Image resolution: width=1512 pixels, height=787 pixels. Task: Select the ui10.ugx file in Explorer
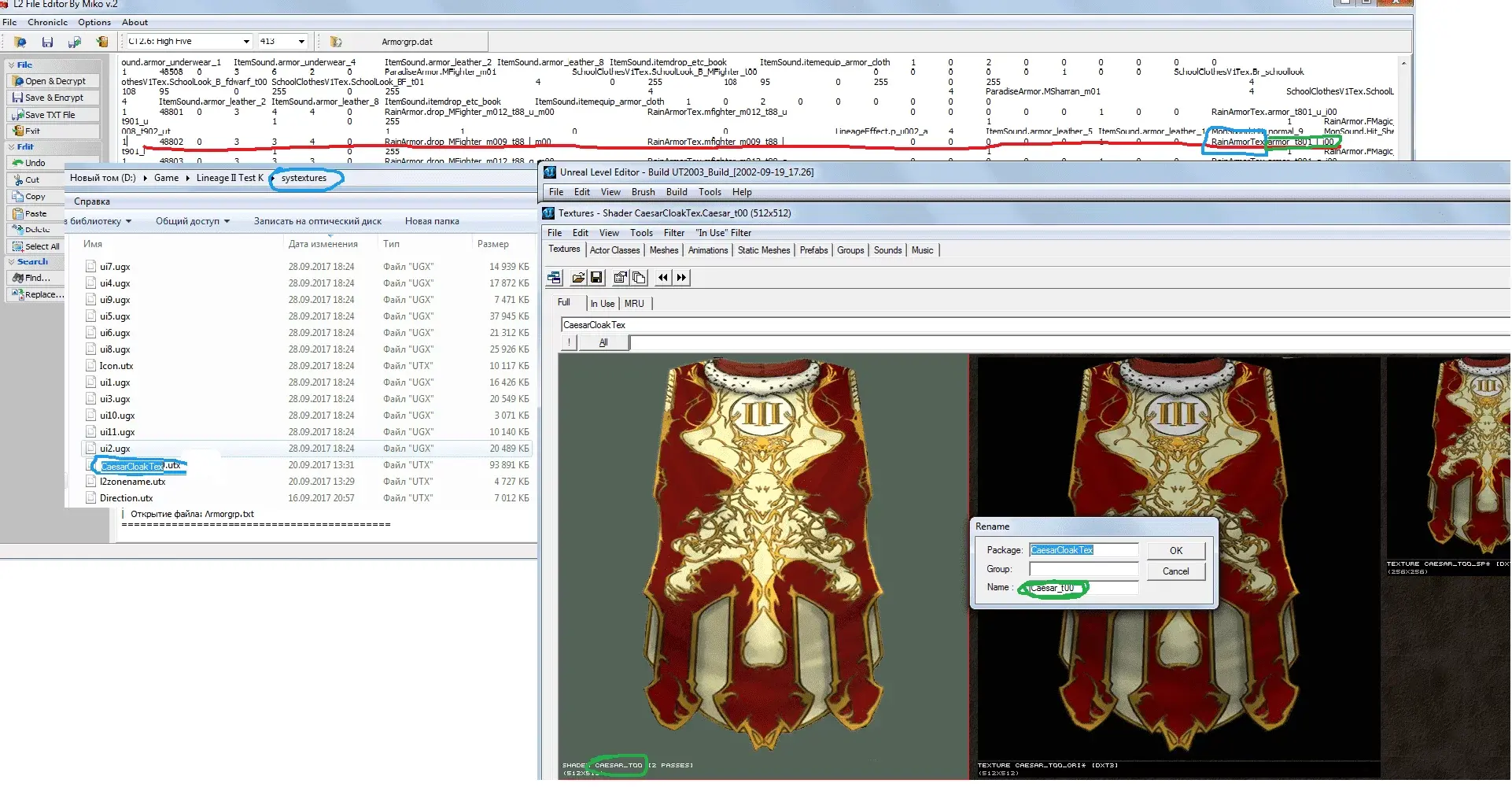pos(117,416)
